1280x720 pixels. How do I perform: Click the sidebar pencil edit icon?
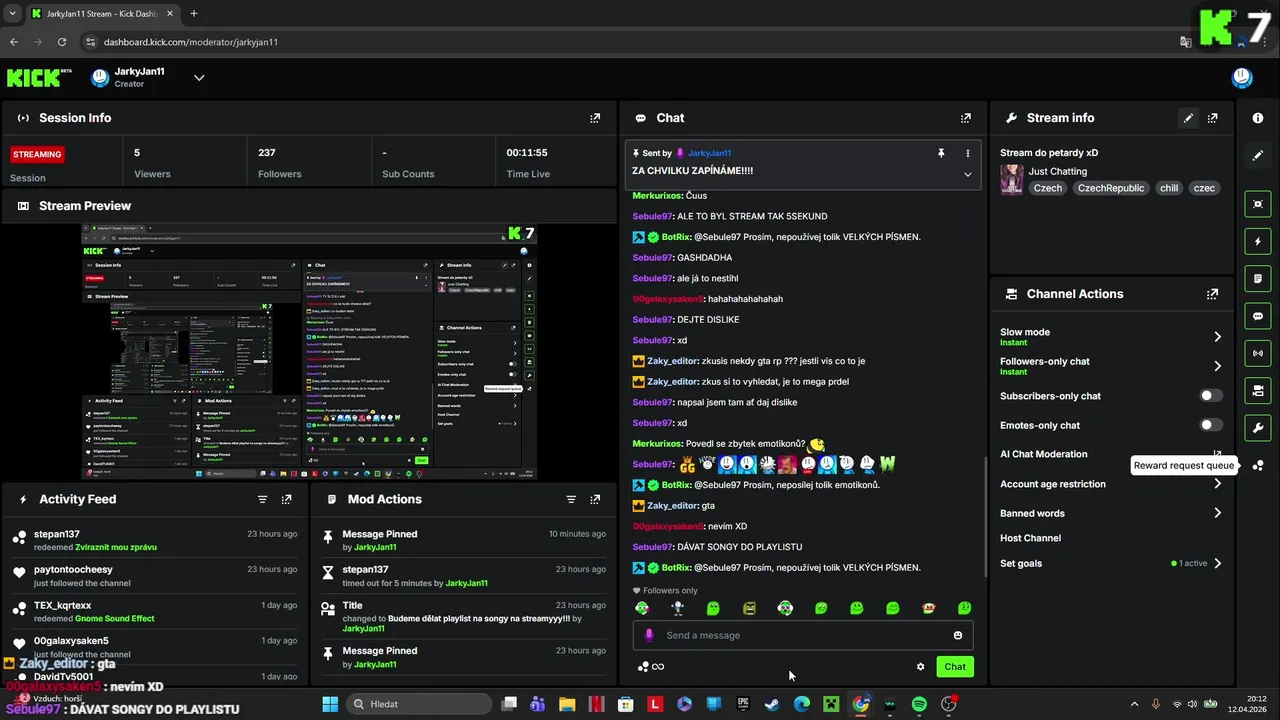(1258, 155)
